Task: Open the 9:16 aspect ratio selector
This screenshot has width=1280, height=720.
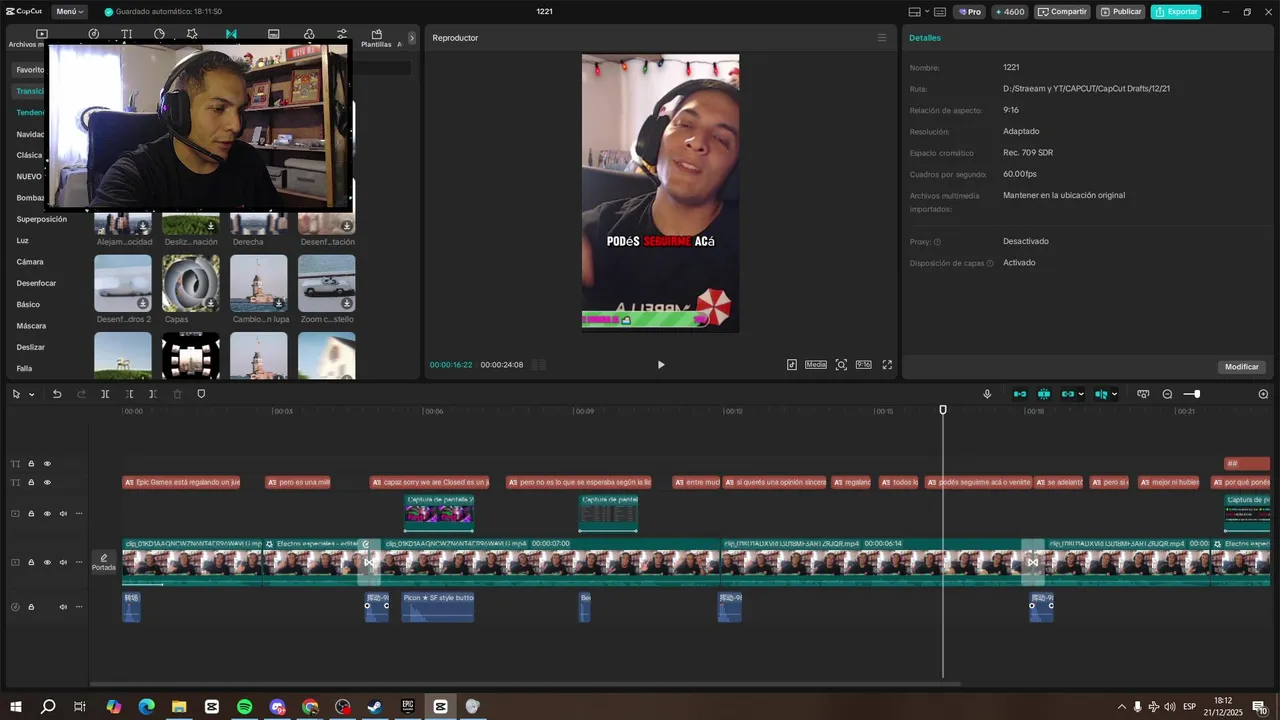Action: [864, 365]
